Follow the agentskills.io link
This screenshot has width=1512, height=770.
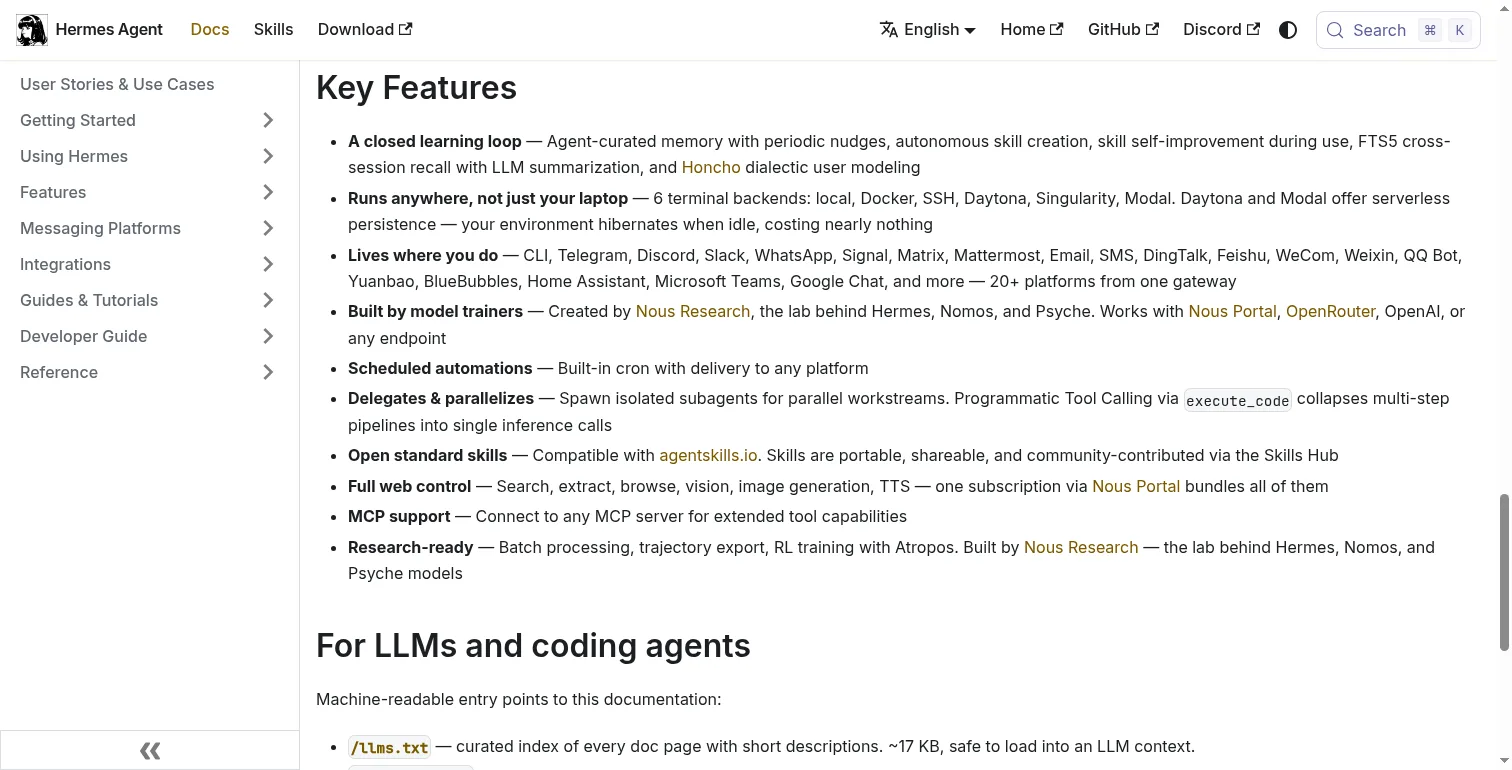708,456
